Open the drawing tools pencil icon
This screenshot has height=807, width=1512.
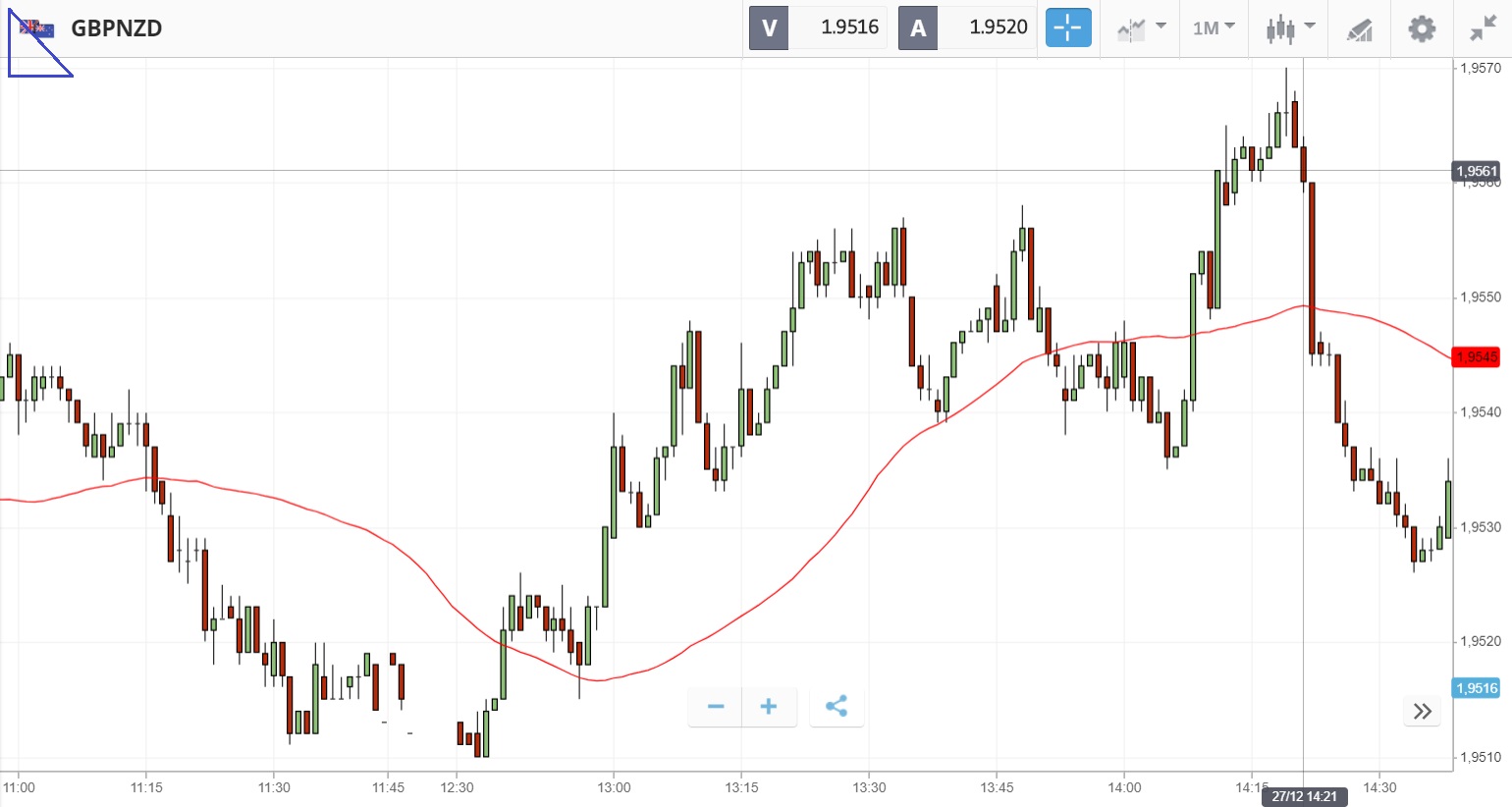click(1359, 29)
